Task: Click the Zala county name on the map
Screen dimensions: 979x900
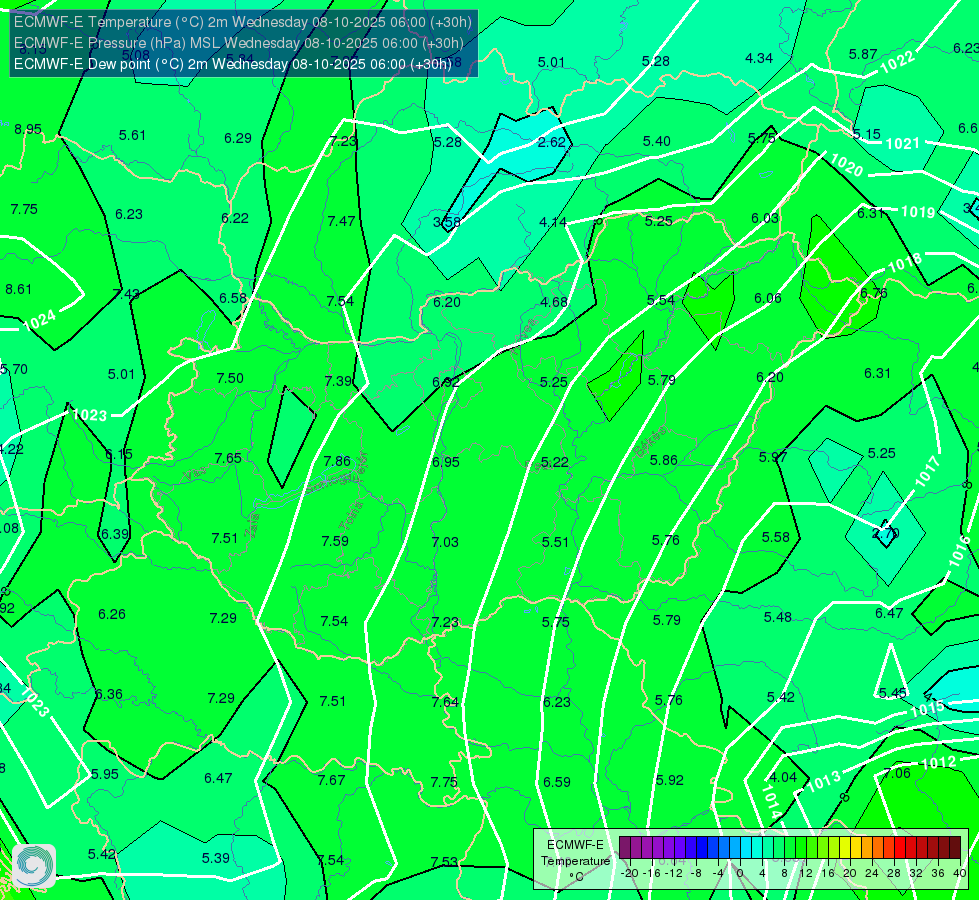Action: click(x=252, y=527)
